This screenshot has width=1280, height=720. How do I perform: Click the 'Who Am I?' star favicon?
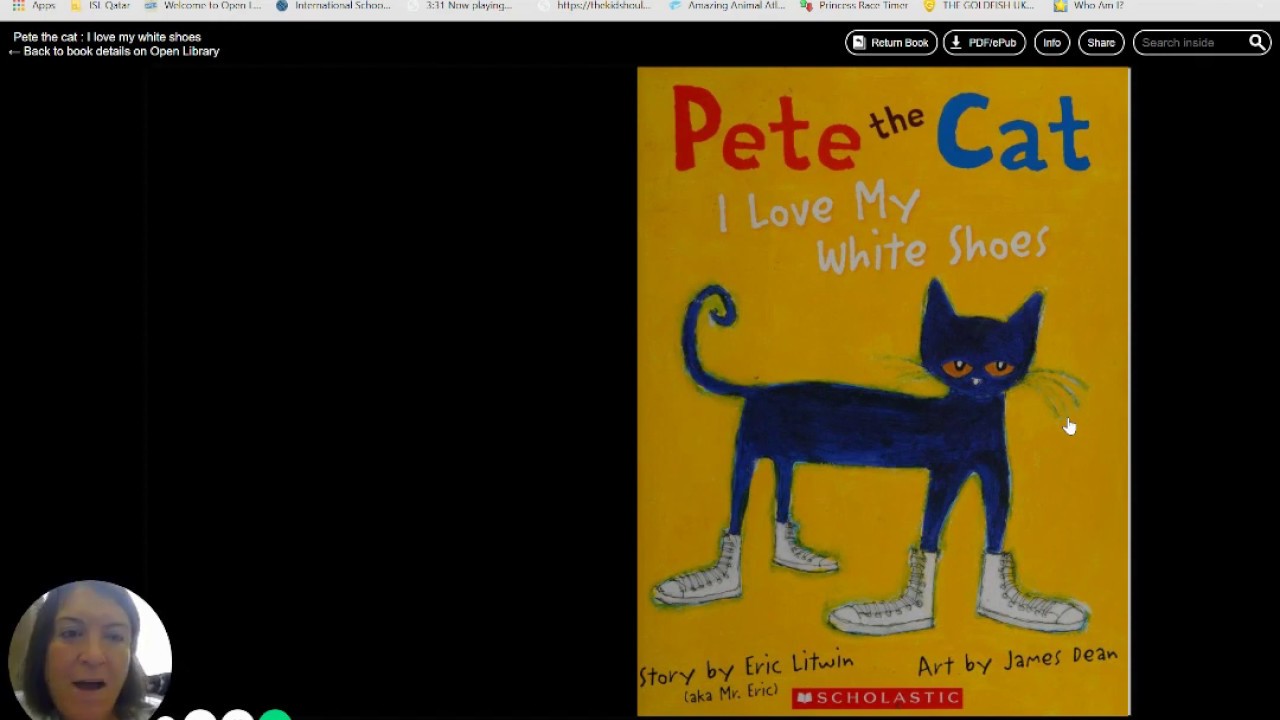coord(1060,5)
